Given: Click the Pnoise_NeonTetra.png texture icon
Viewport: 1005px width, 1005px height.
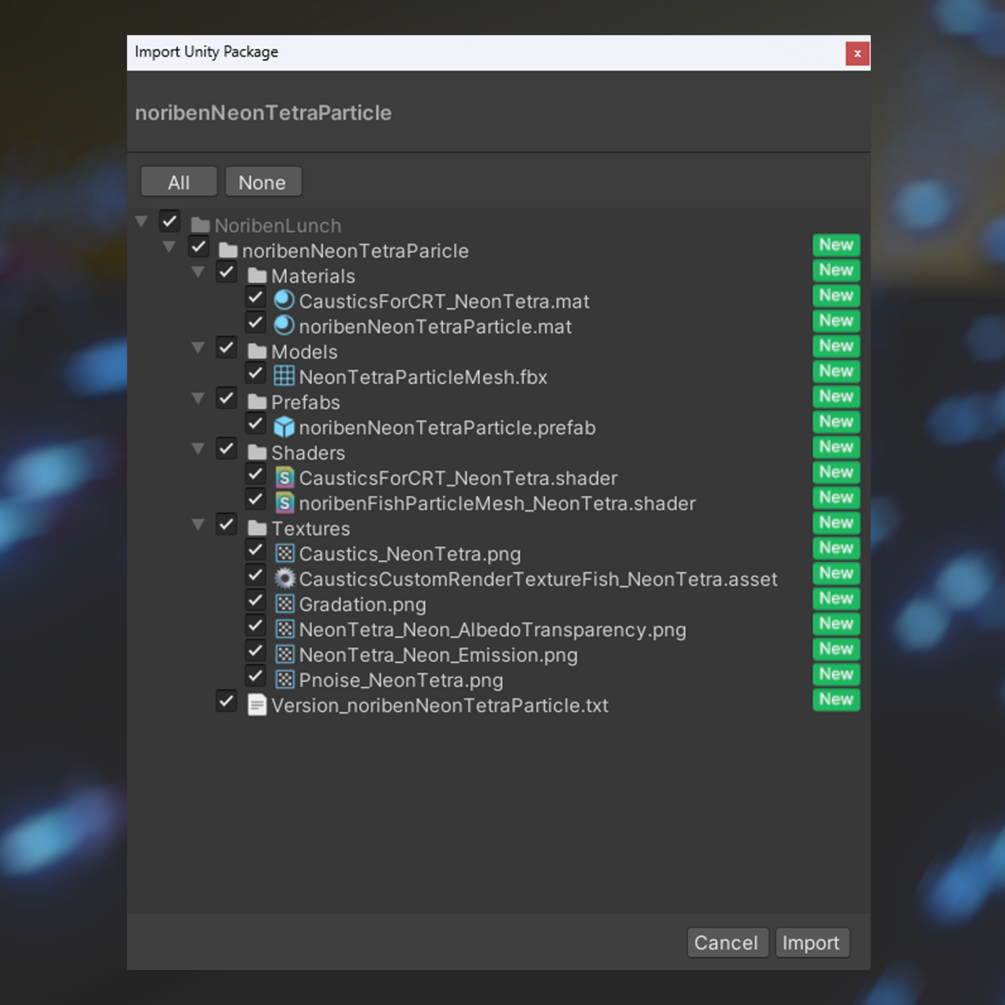Looking at the screenshot, I should pos(285,679).
